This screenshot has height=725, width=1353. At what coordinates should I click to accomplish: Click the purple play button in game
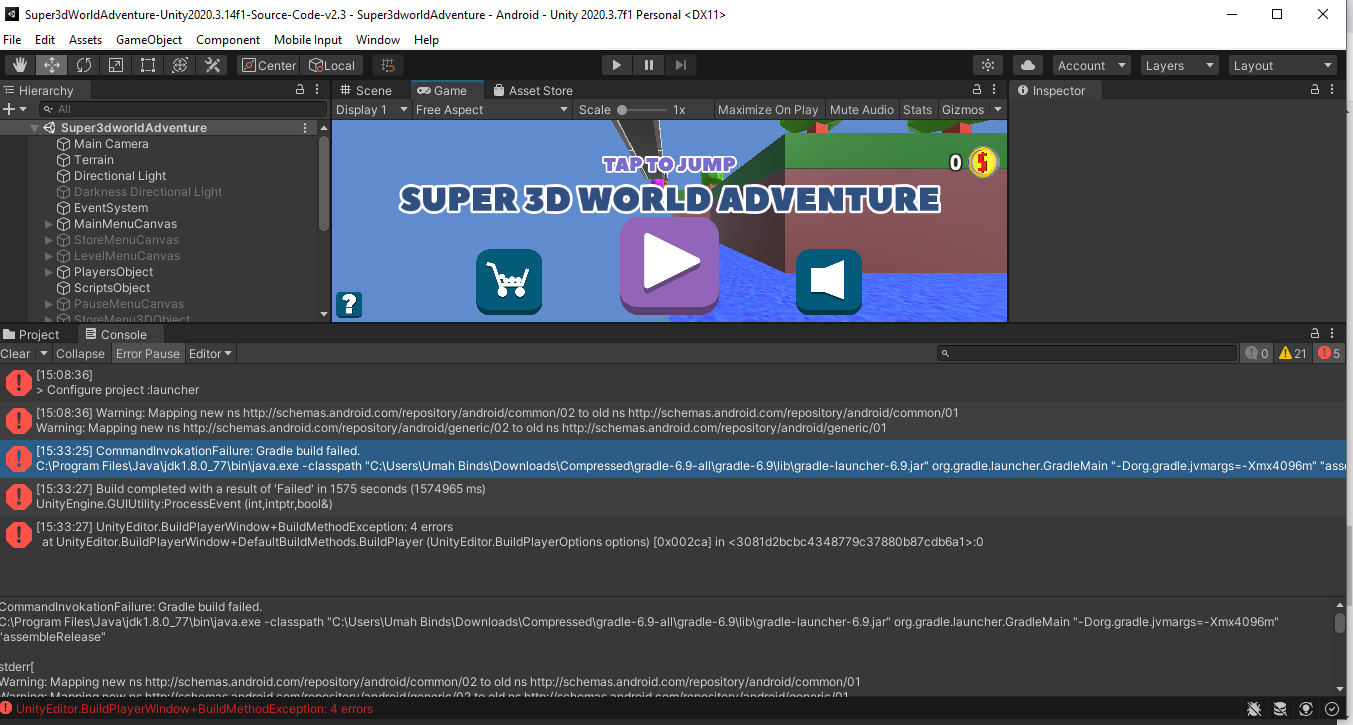pyautogui.click(x=669, y=265)
